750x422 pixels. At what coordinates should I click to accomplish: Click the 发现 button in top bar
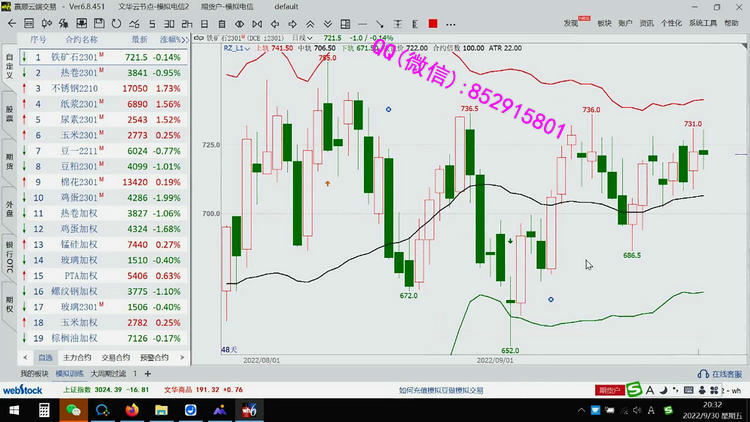click(x=572, y=23)
